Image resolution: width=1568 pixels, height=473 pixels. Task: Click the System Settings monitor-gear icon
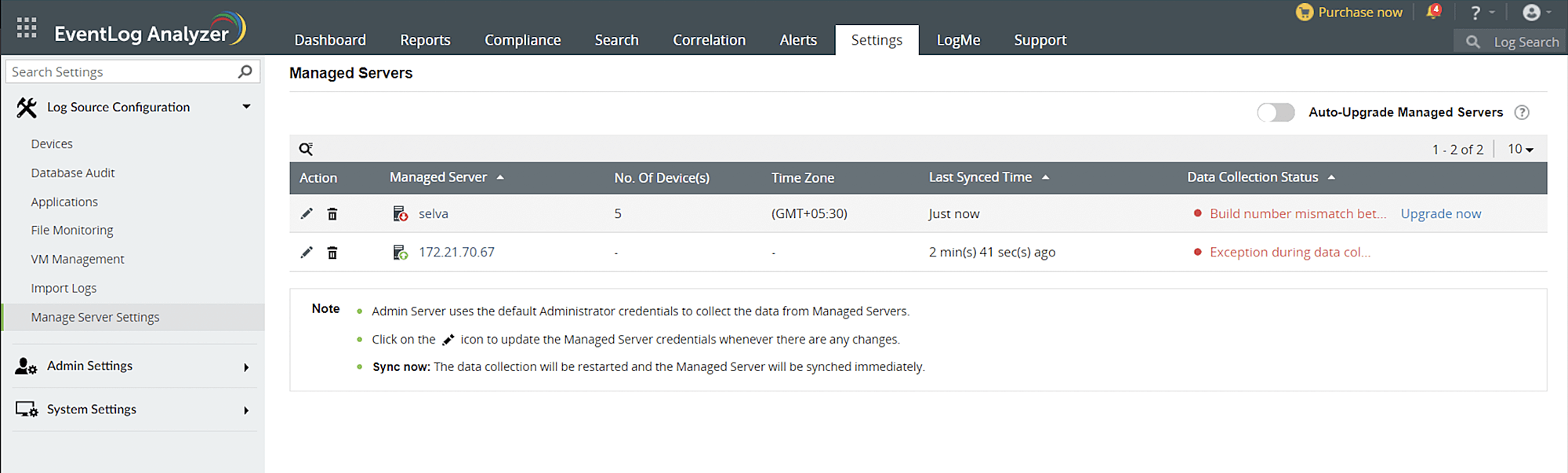[27, 409]
